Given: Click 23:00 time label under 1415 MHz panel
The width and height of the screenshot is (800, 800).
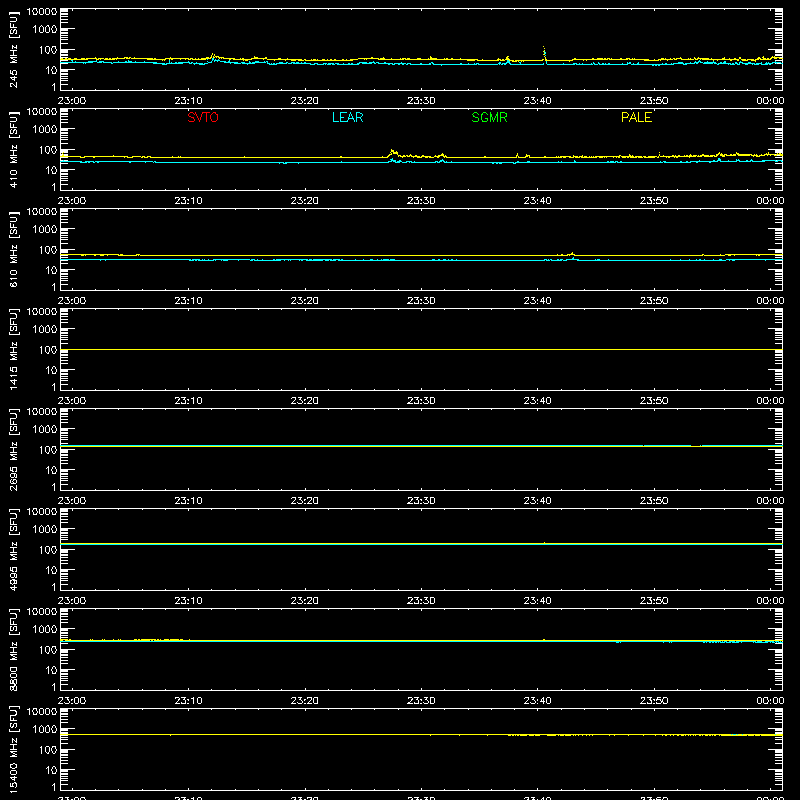Looking at the screenshot, I should (x=72, y=401).
